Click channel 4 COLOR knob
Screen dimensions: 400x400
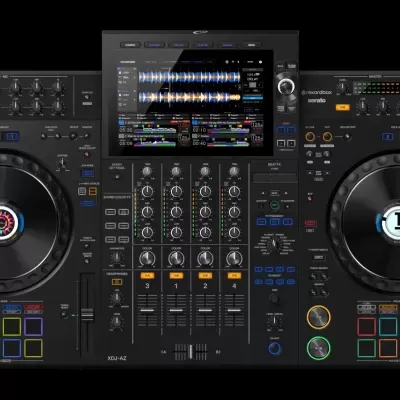pyautogui.click(x=234, y=259)
